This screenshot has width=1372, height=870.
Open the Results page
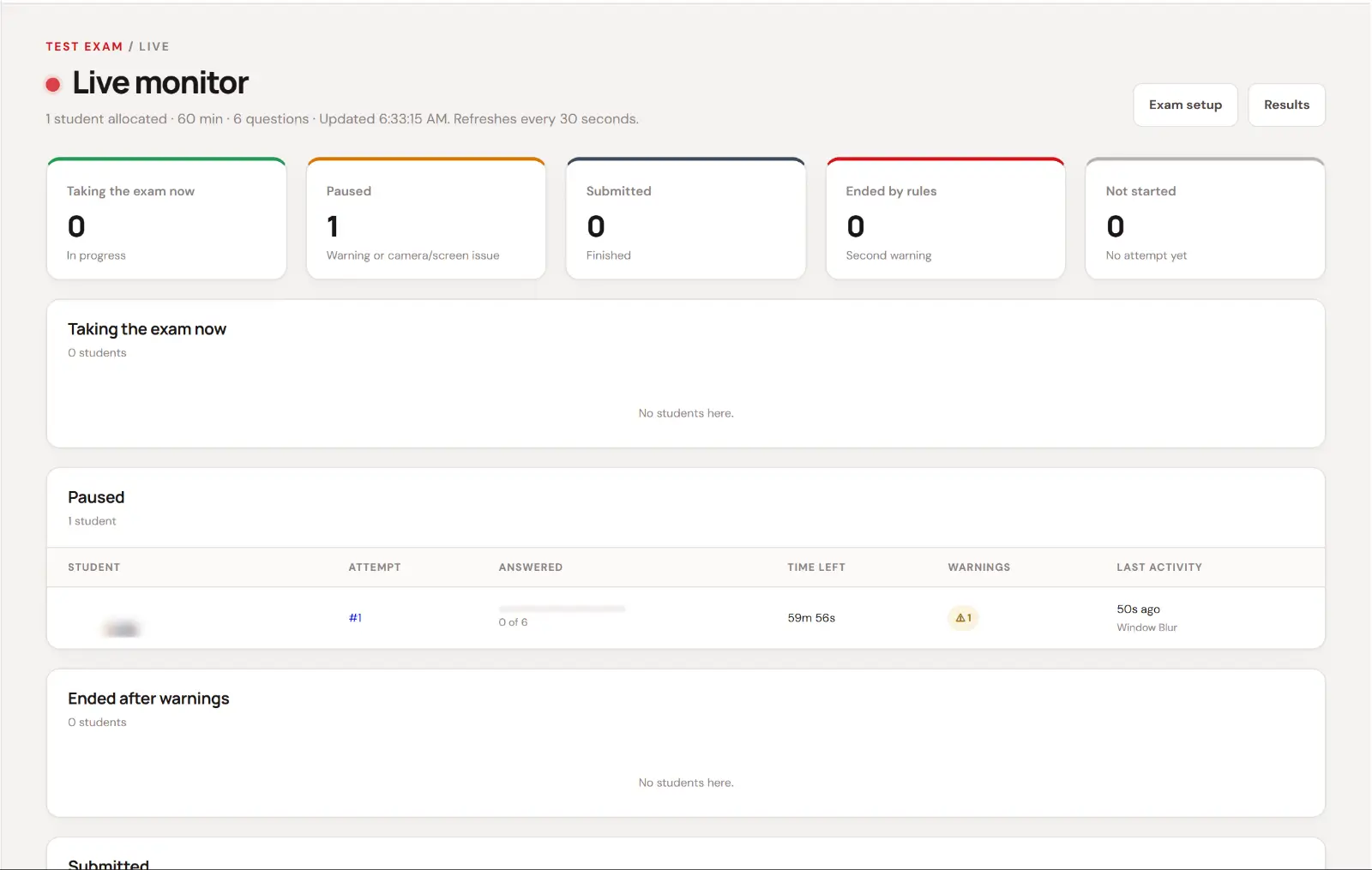(x=1286, y=105)
